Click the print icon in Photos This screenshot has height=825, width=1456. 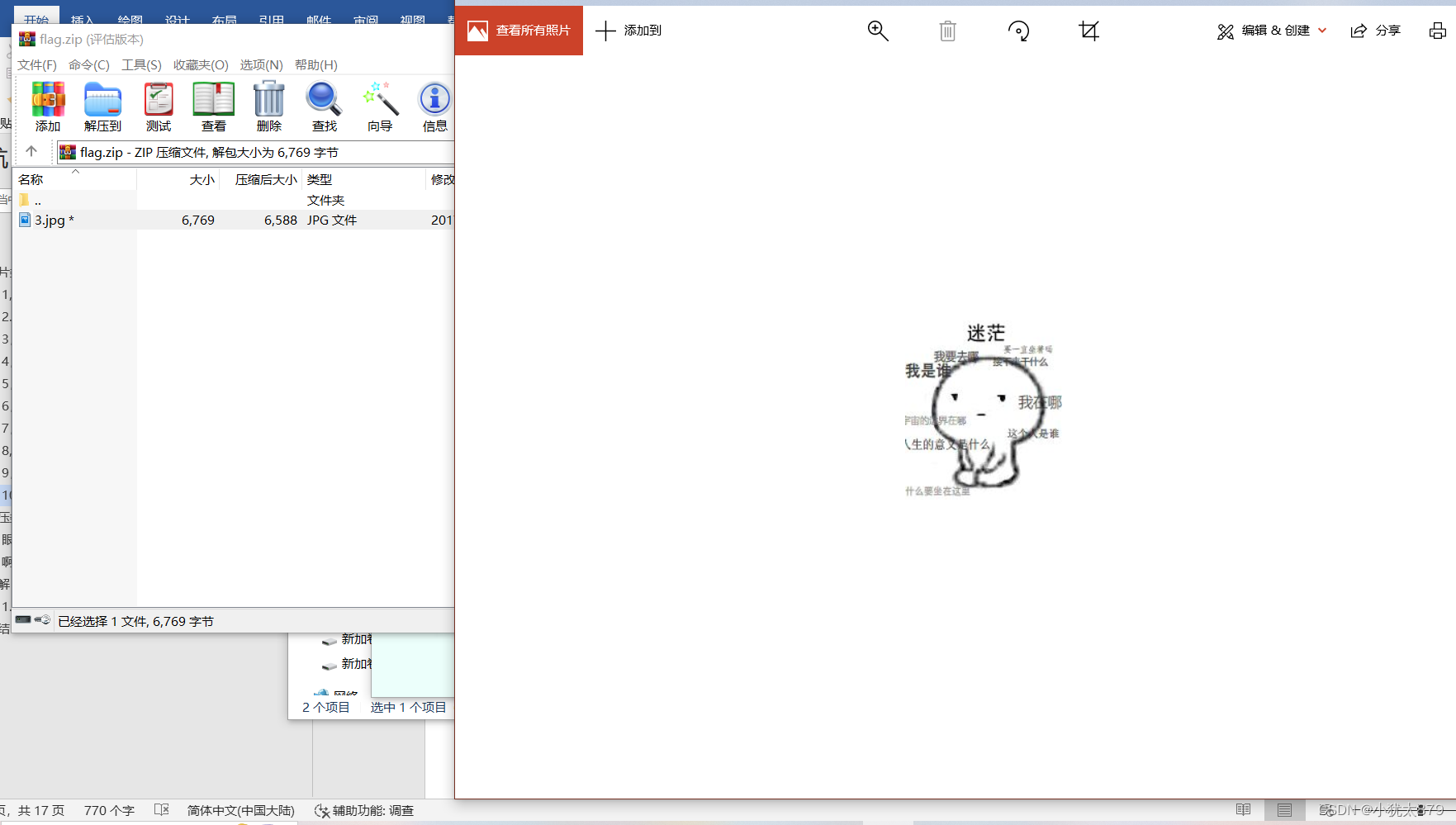(1437, 31)
